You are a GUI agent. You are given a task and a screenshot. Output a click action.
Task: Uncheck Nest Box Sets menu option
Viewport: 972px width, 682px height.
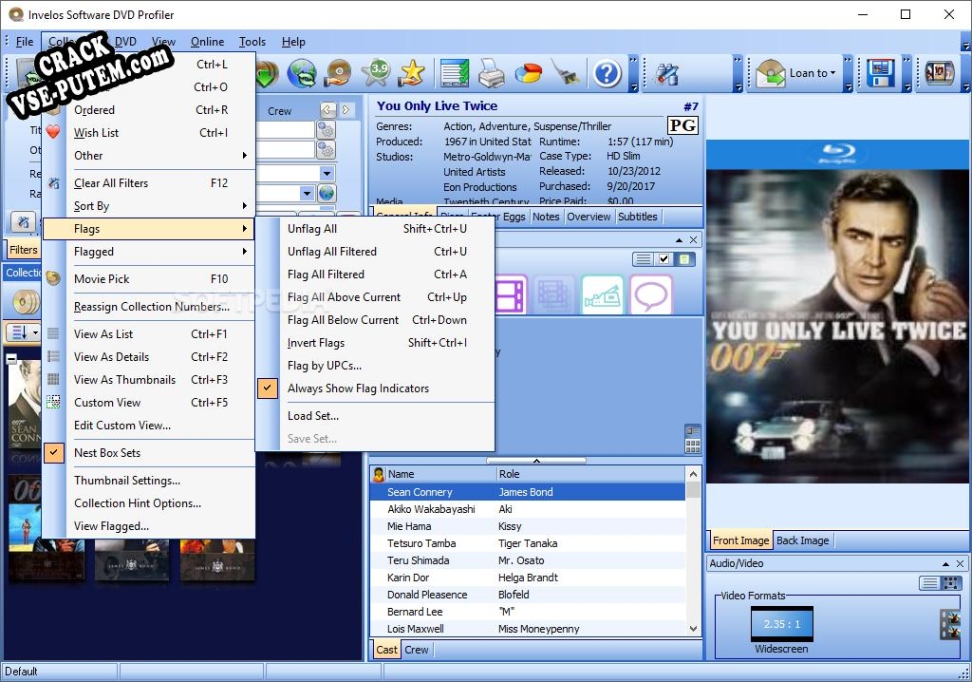107,453
